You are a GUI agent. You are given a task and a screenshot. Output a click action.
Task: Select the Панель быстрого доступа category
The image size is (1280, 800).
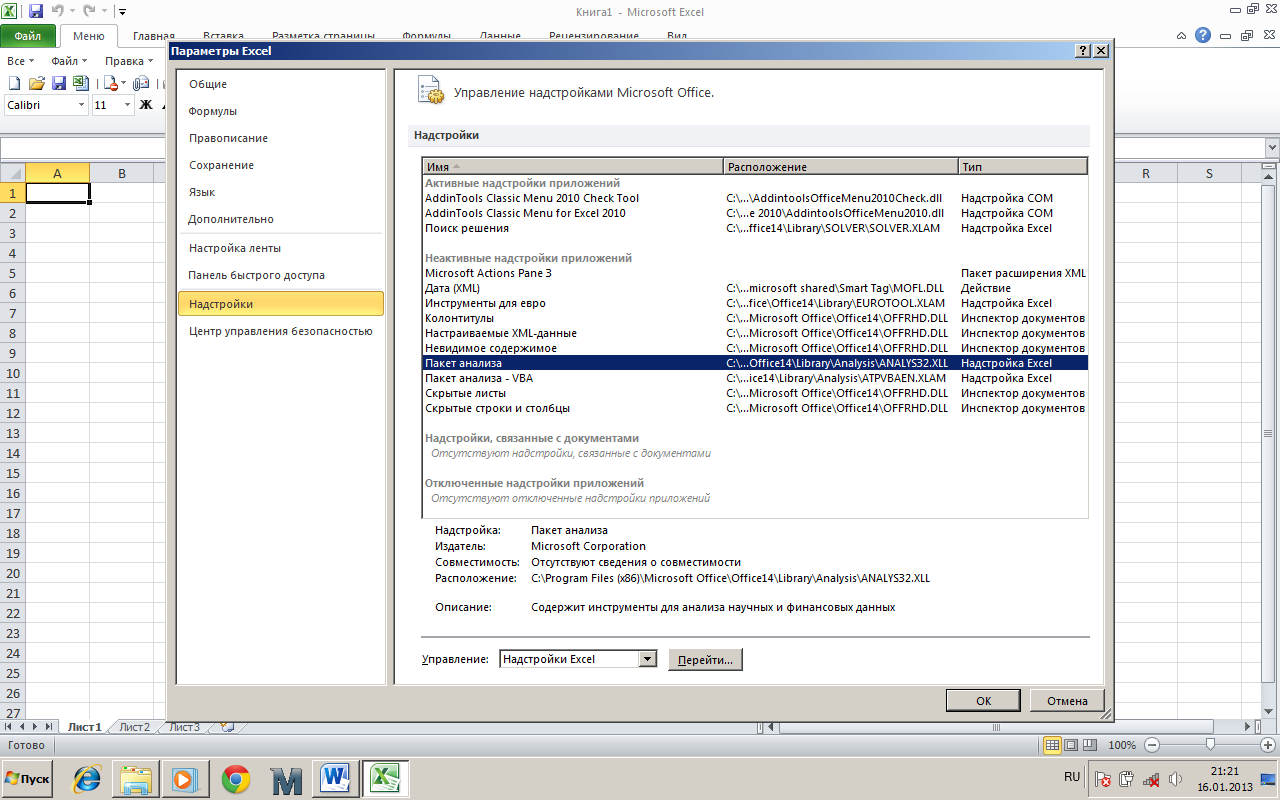280,275
